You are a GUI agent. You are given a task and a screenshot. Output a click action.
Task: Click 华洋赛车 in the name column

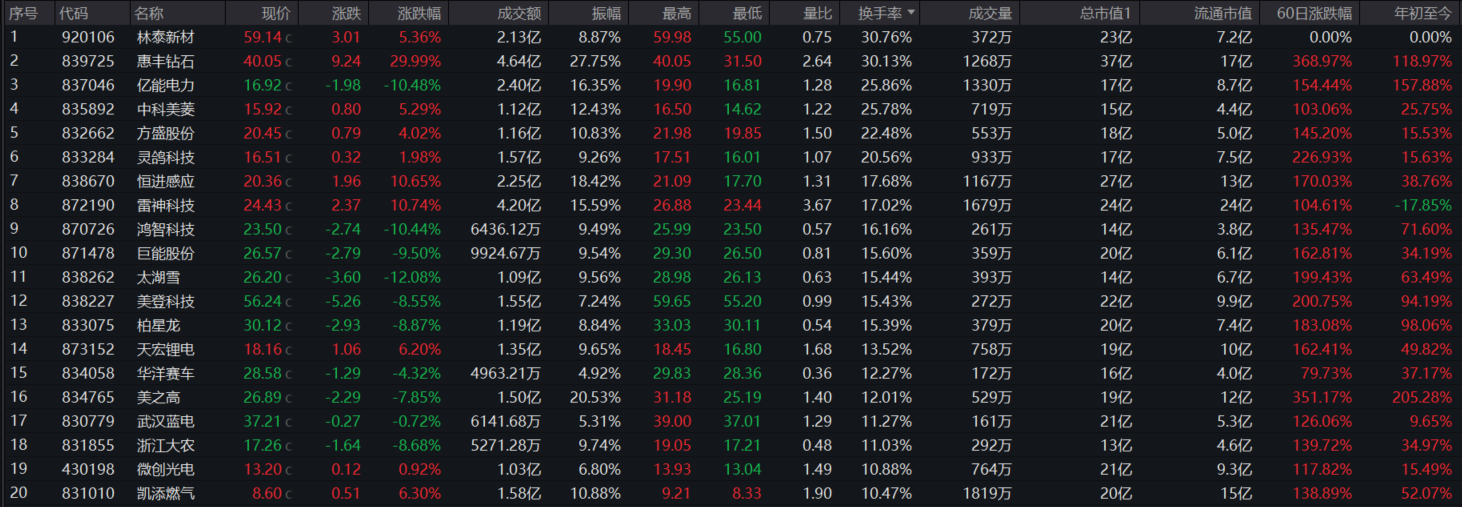click(x=166, y=373)
